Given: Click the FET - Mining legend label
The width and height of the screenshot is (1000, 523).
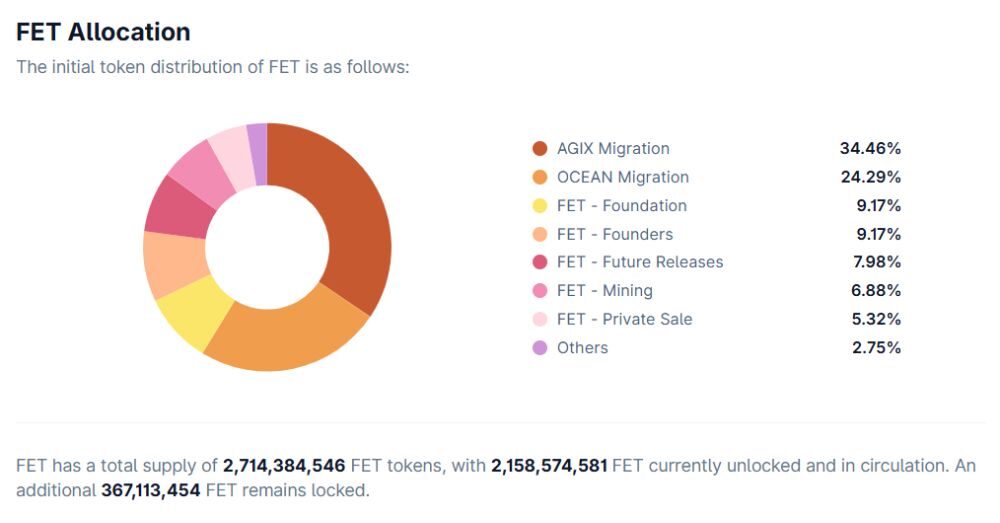Looking at the screenshot, I should (x=604, y=291).
